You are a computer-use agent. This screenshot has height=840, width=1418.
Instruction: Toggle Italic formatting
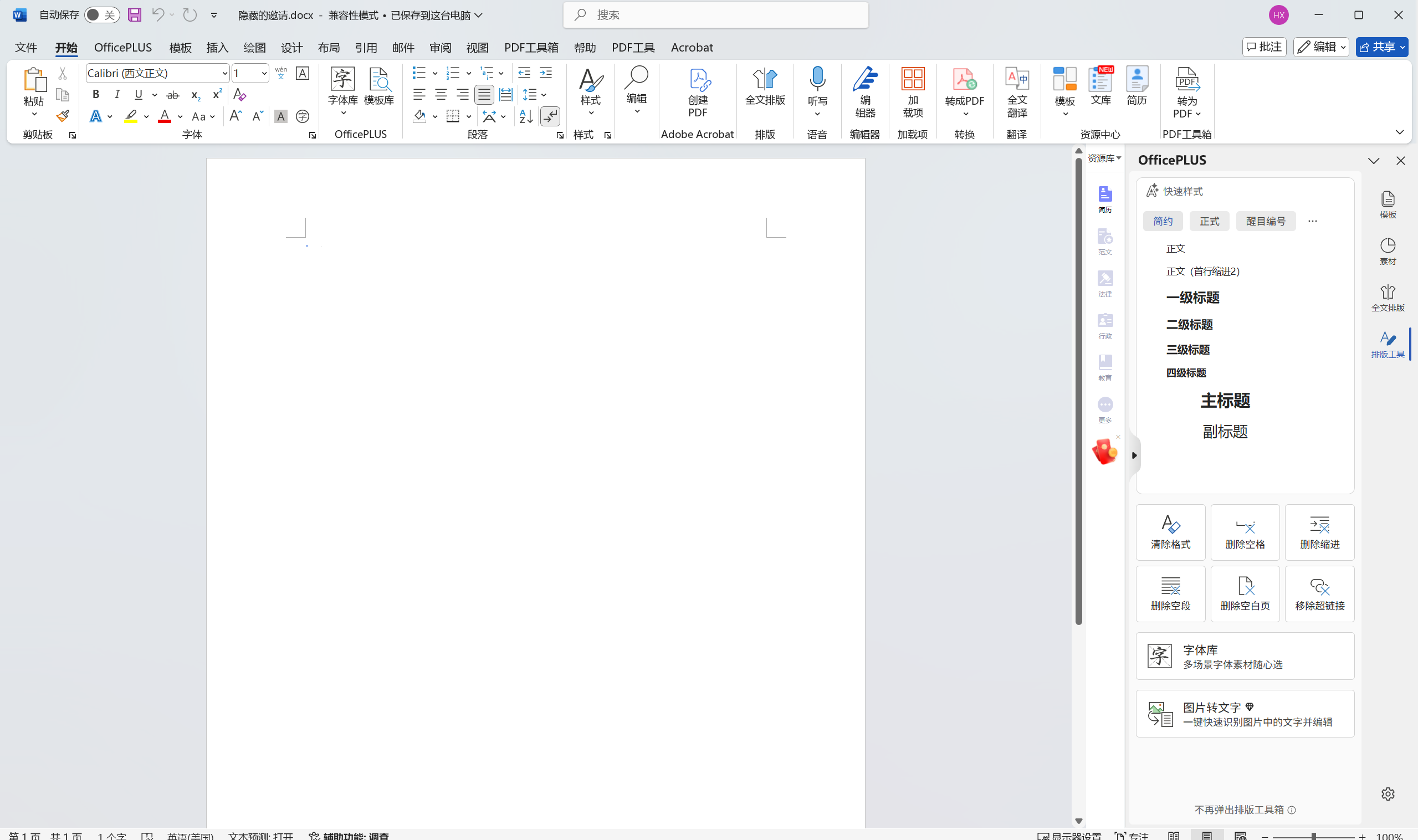(117, 95)
